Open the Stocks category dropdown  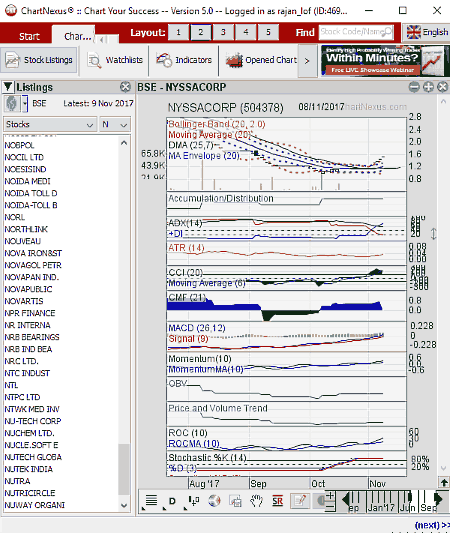50,124
